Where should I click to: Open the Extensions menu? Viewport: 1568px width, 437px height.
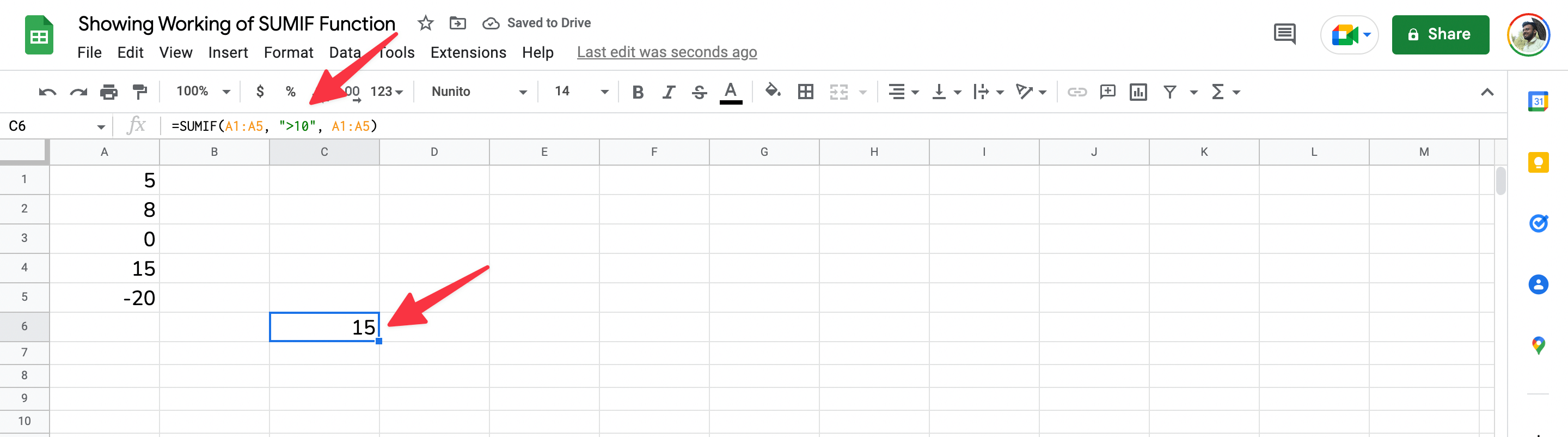pyautogui.click(x=468, y=52)
